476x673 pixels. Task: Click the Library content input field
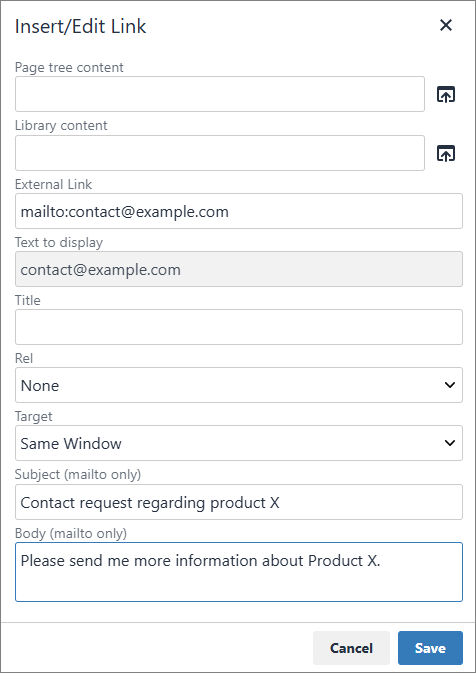pyautogui.click(x=220, y=153)
